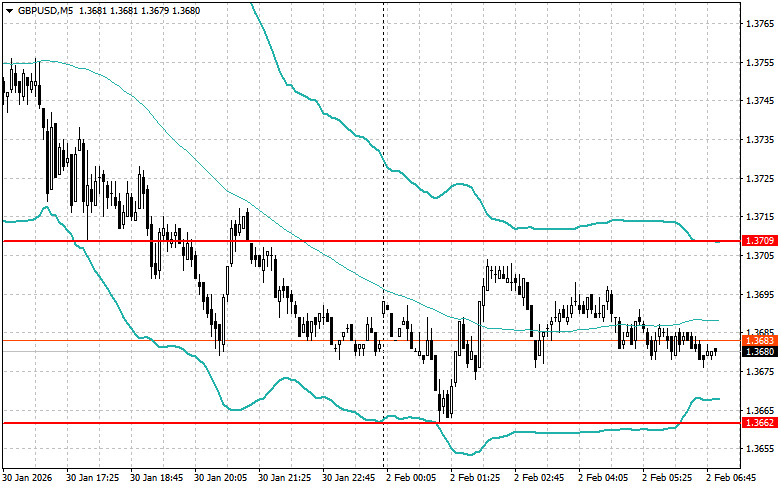The width and height of the screenshot is (781, 489).
Task: Click the 30 Jan 18:45 time label
Action: [156, 478]
